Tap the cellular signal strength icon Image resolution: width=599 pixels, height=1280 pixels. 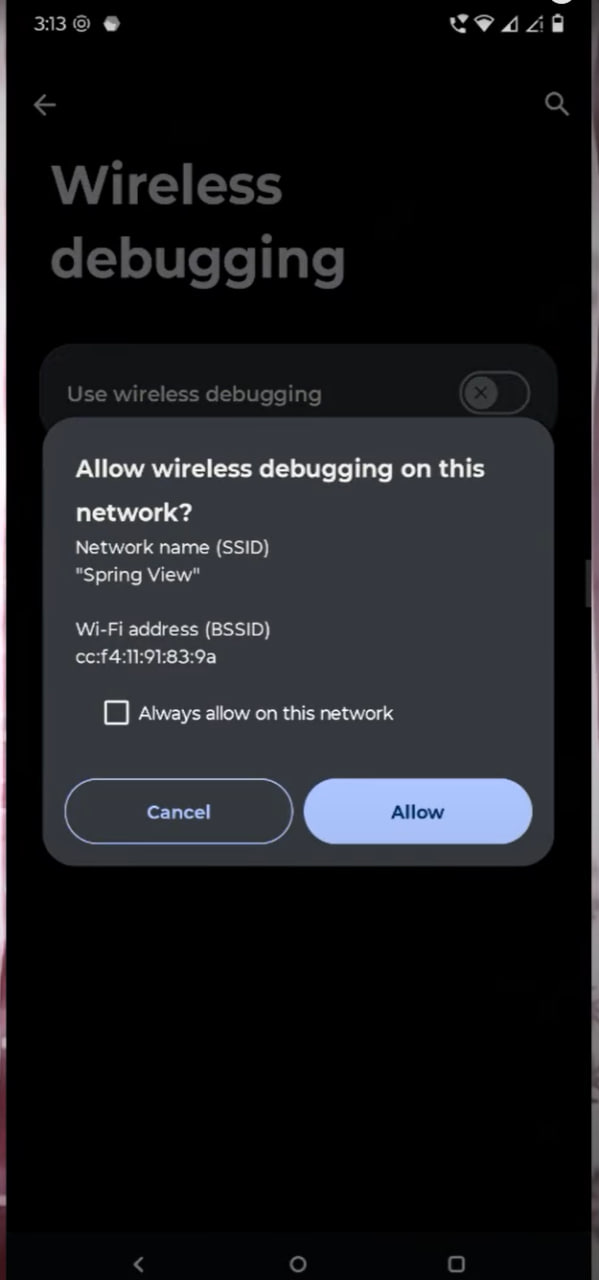(510, 24)
